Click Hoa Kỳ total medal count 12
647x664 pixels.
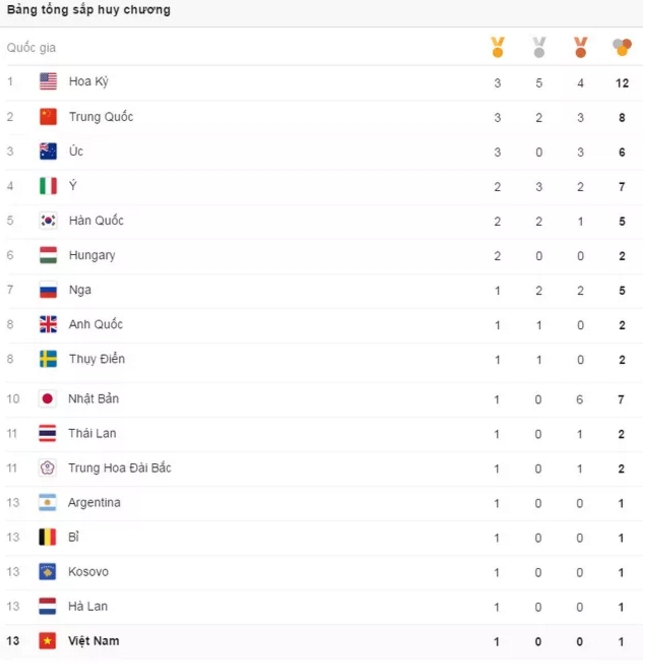click(622, 82)
